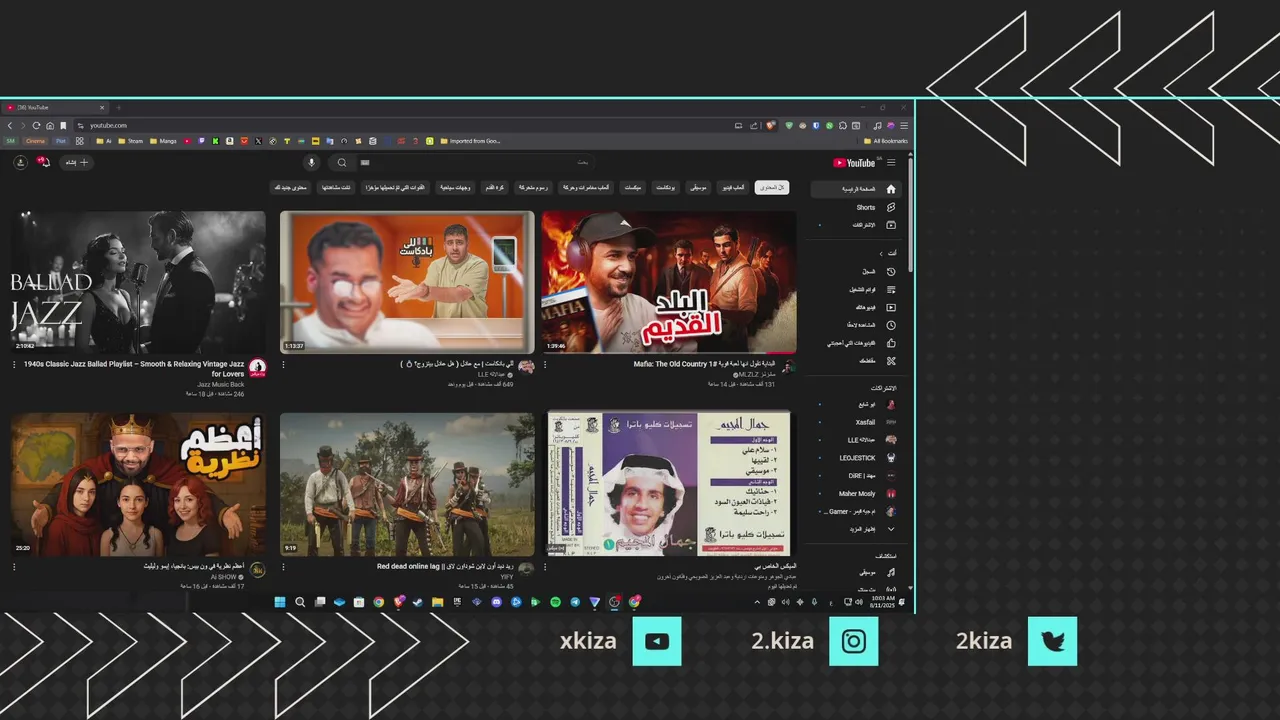Open Maher Mosly subscription channel
The height and width of the screenshot is (720, 1280).
click(x=855, y=493)
